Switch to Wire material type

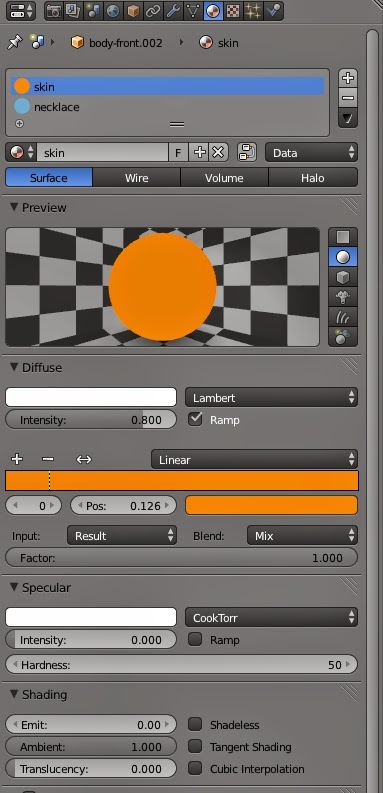tap(136, 178)
